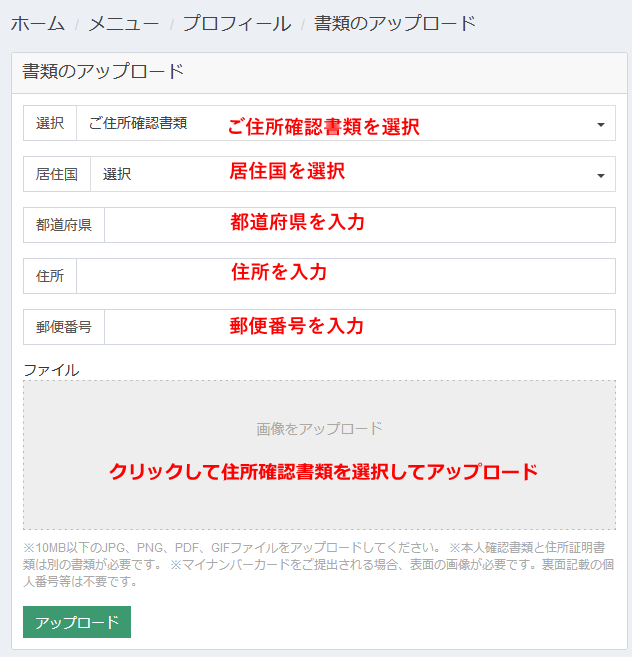Viewport: 632px width, 657px height.
Task: Click the arrow of document type dropdown
Action: (x=601, y=124)
